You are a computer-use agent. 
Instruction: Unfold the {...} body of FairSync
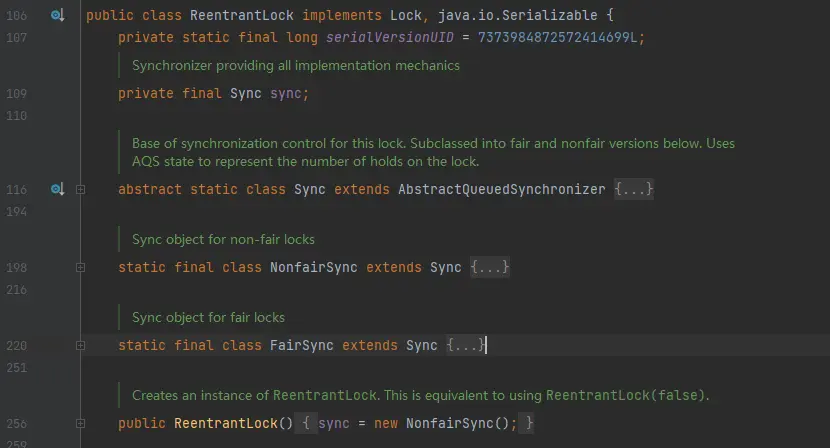[x=466, y=345]
